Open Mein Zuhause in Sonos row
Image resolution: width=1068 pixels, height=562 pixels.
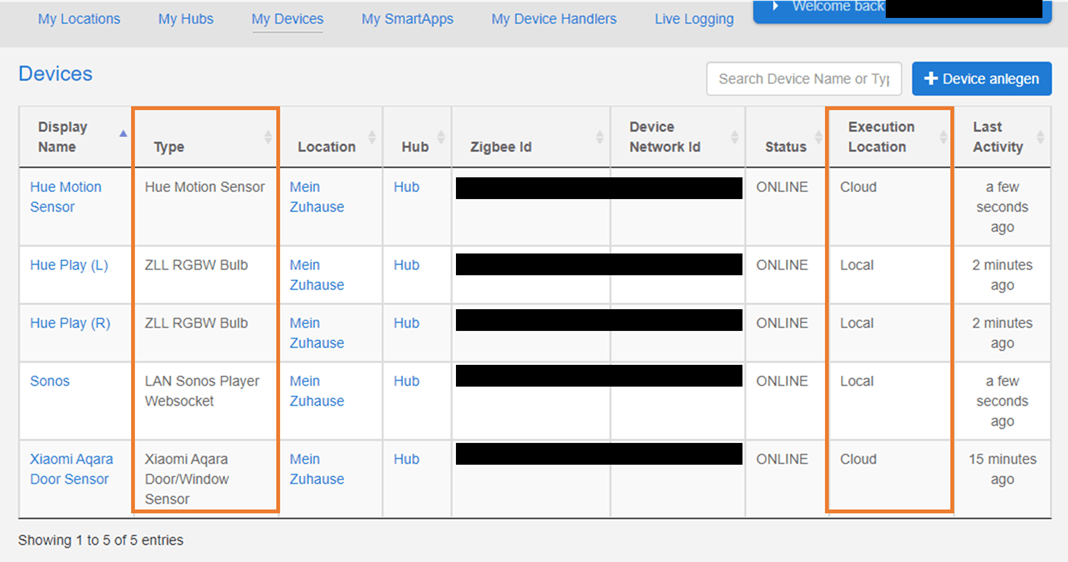pos(317,391)
